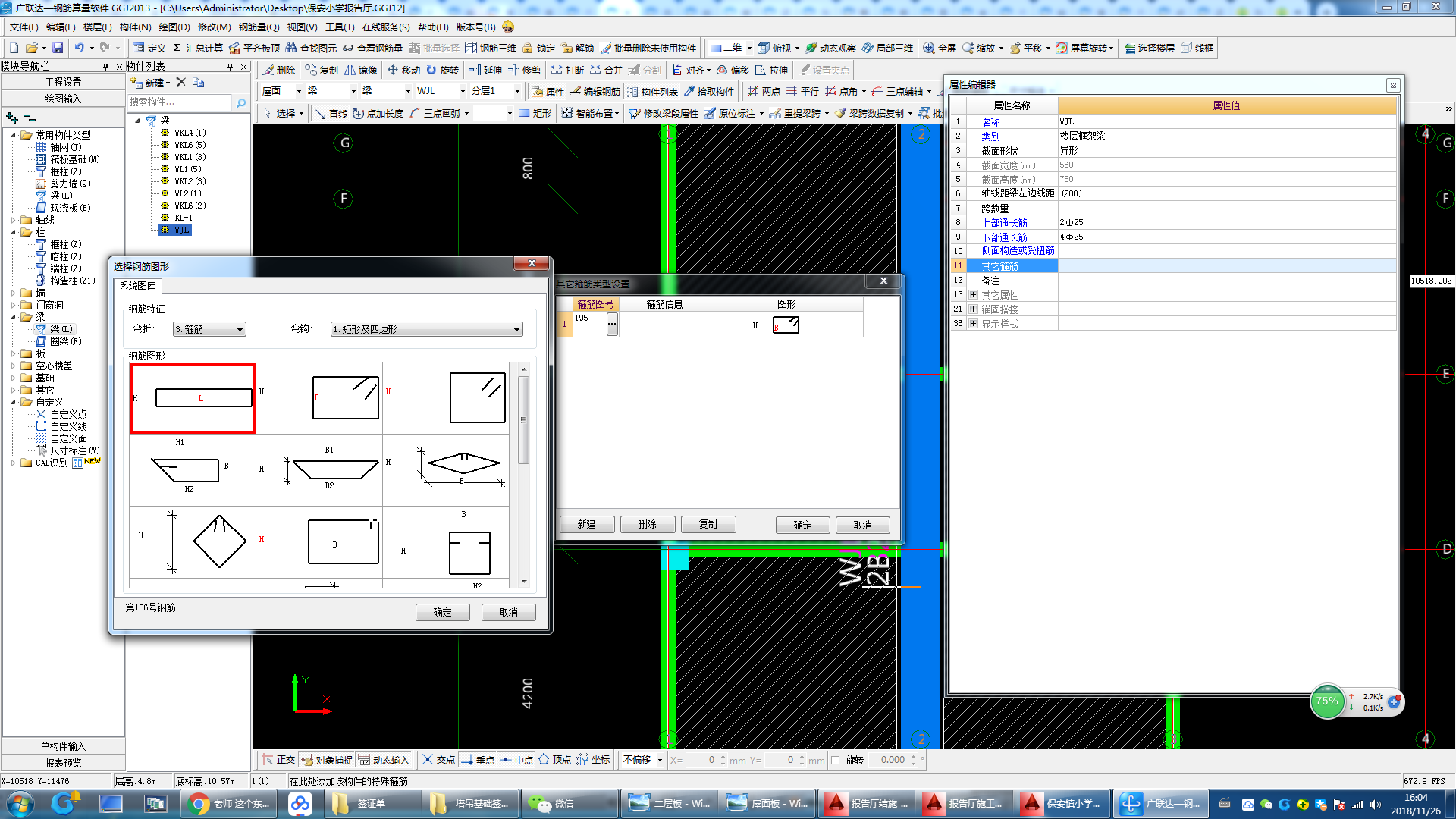This screenshot has height=819, width=1456.
Task: Click 拾取构件 pick component tool
Action: tap(709, 91)
